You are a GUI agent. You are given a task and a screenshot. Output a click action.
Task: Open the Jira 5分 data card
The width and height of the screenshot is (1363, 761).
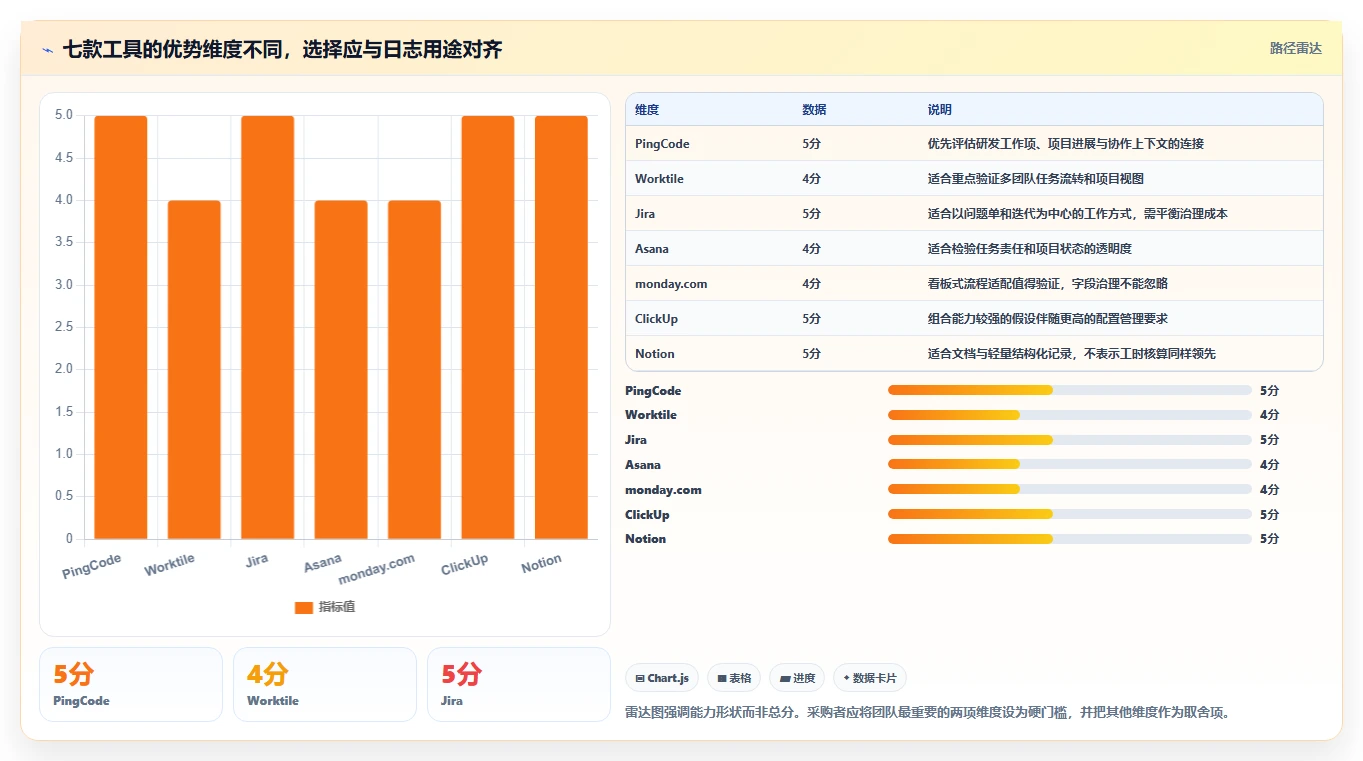click(x=519, y=684)
